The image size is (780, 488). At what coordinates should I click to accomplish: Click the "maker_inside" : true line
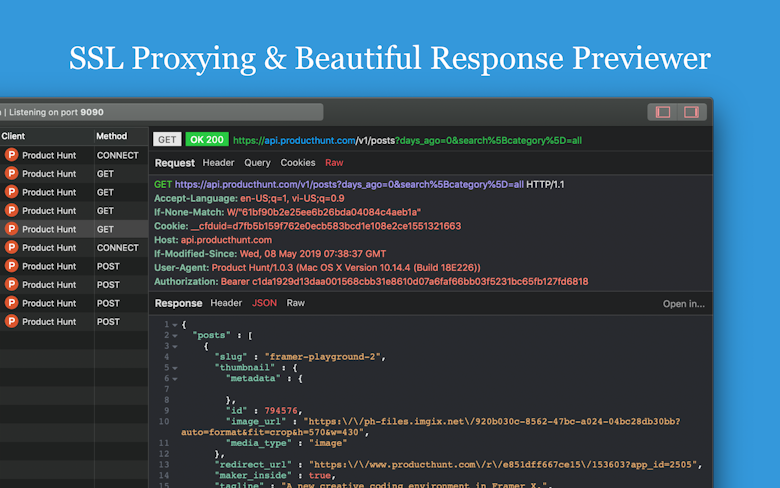click(275, 476)
